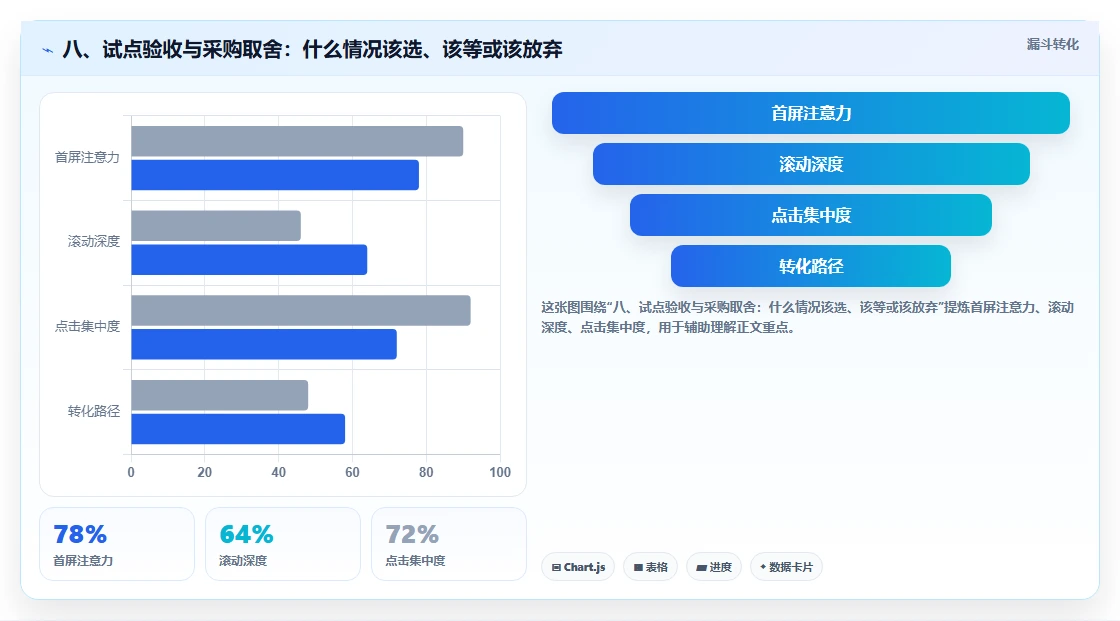Click the 首屏注意力 axis label in chart

point(87,157)
